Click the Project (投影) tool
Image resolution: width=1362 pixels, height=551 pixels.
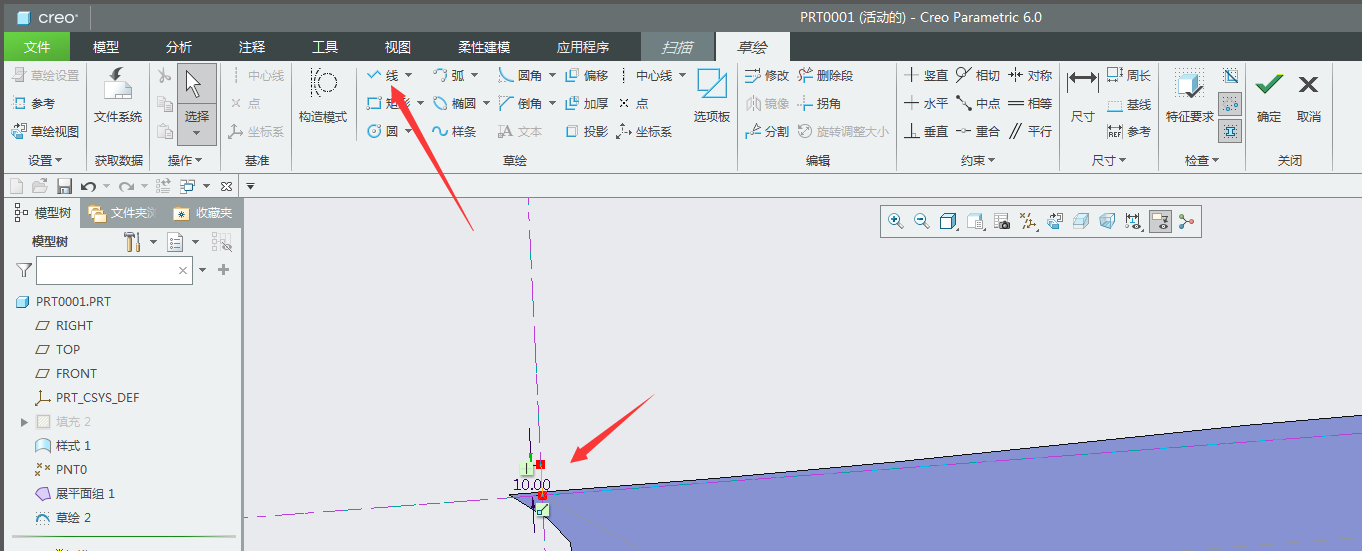(x=586, y=131)
